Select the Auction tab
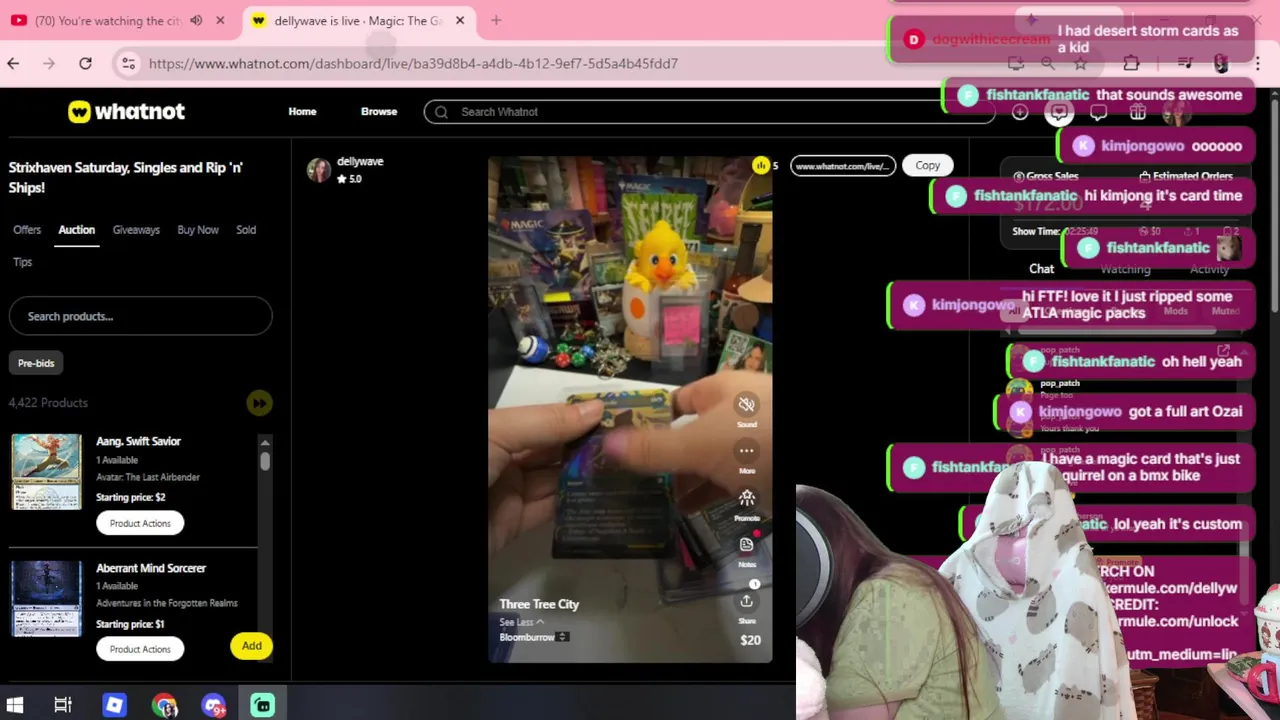Viewport: 1280px width, 720px height. (x=76, y=230)
